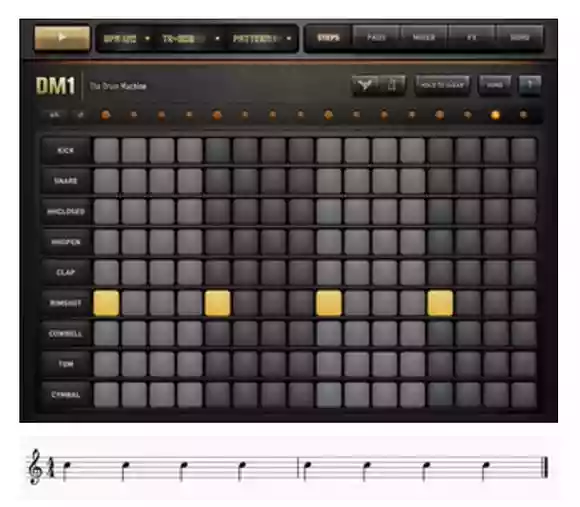Click the brightly lit step 15 indicator LED
580x507 pixels.
point(495,115)
